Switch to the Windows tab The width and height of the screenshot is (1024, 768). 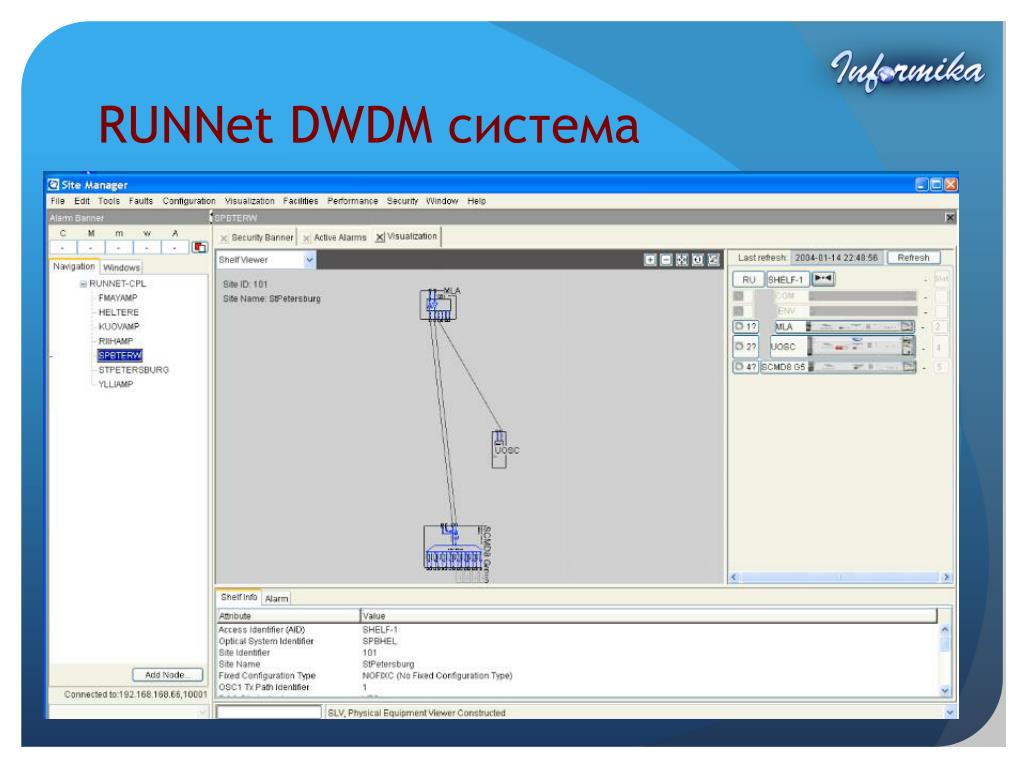[x=121, y=268]
